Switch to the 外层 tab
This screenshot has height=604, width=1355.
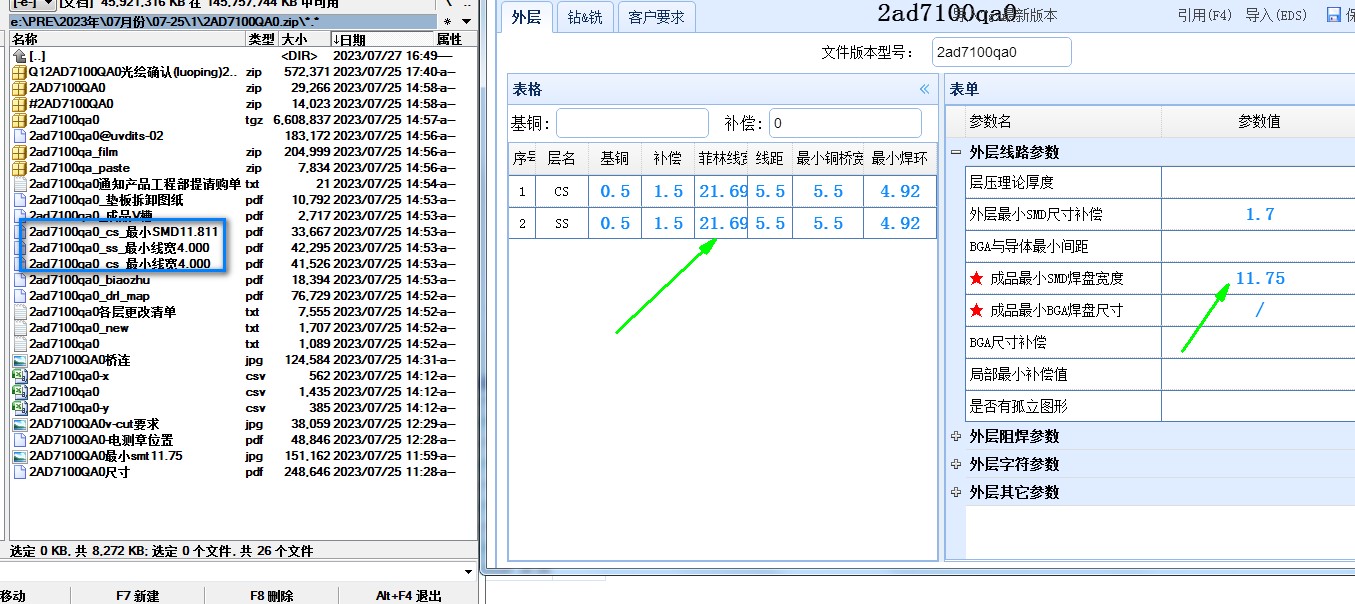(x=526, y=16)
